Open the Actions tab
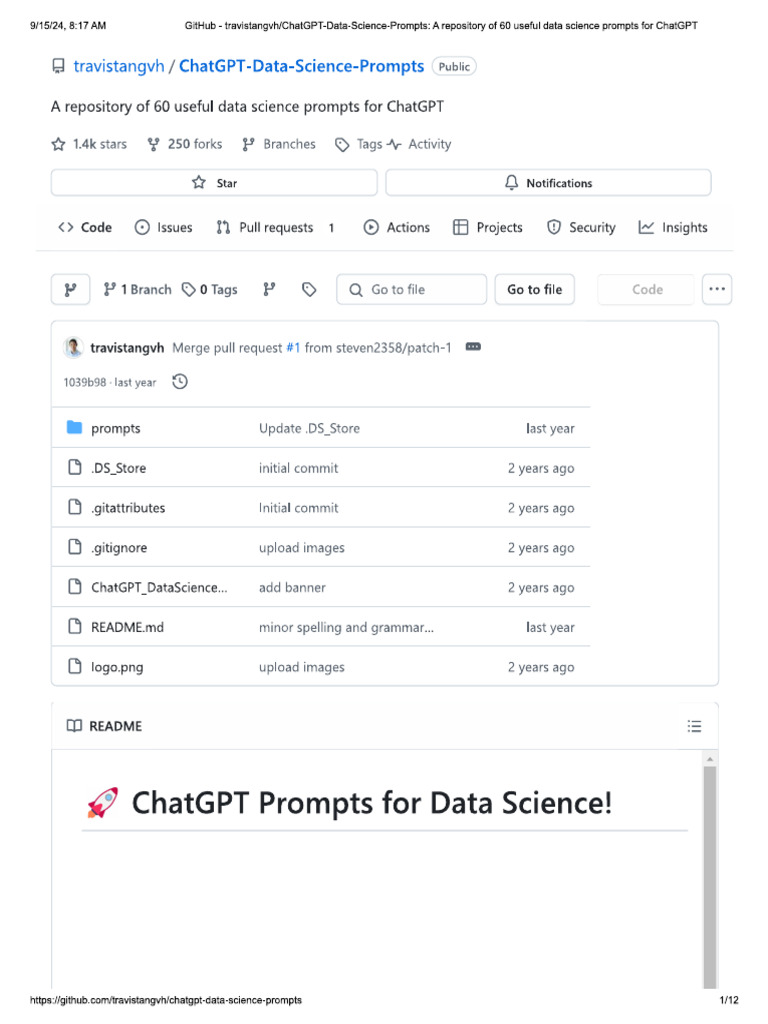The width and height of the screenshot is (768, 1024). (x=397, y=227)
